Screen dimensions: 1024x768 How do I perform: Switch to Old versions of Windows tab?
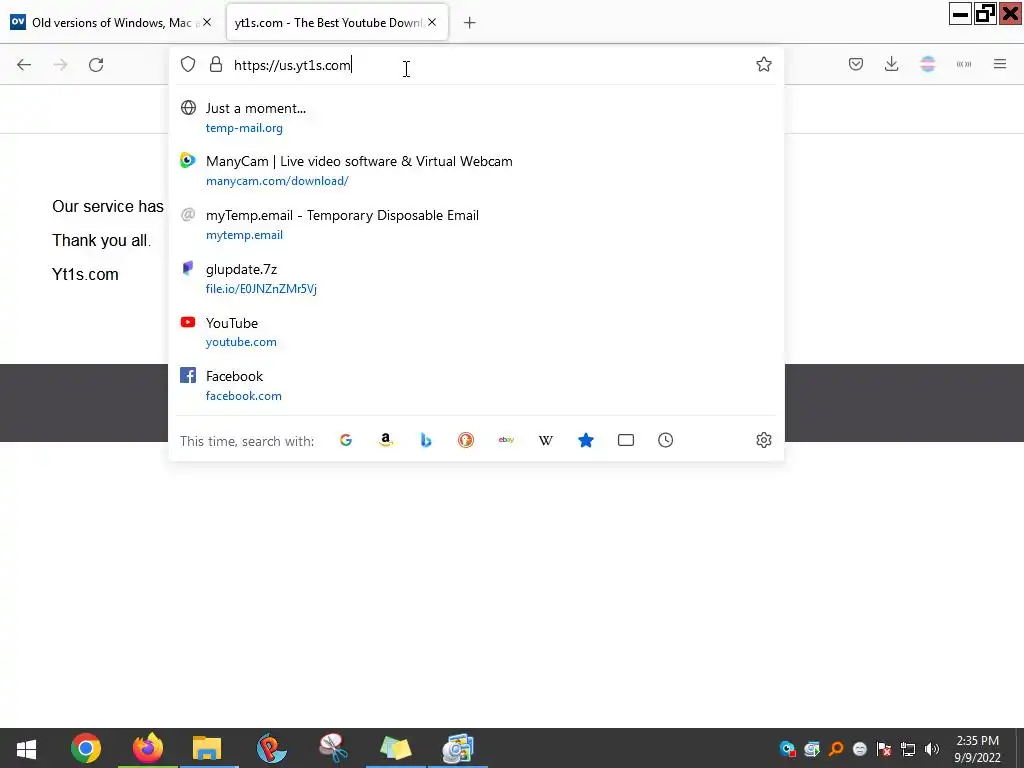[x=112, y=22]
